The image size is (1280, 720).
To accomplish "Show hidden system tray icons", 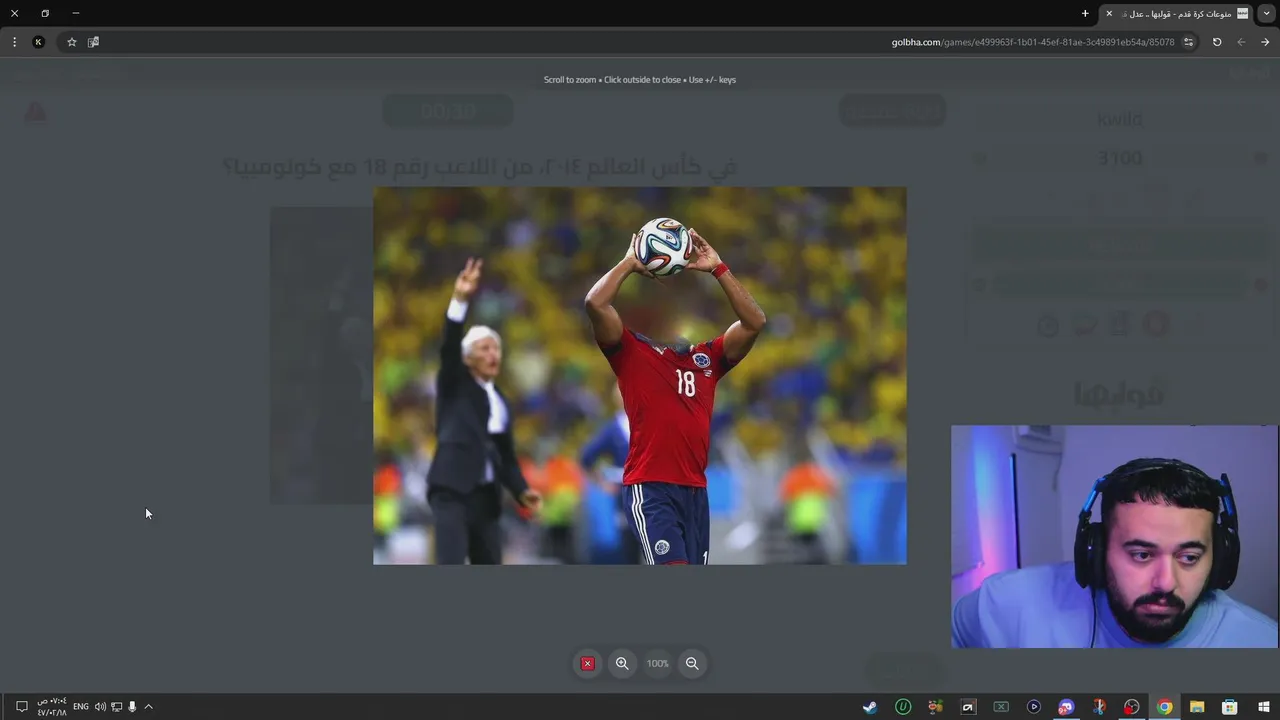I will [148, 707].
